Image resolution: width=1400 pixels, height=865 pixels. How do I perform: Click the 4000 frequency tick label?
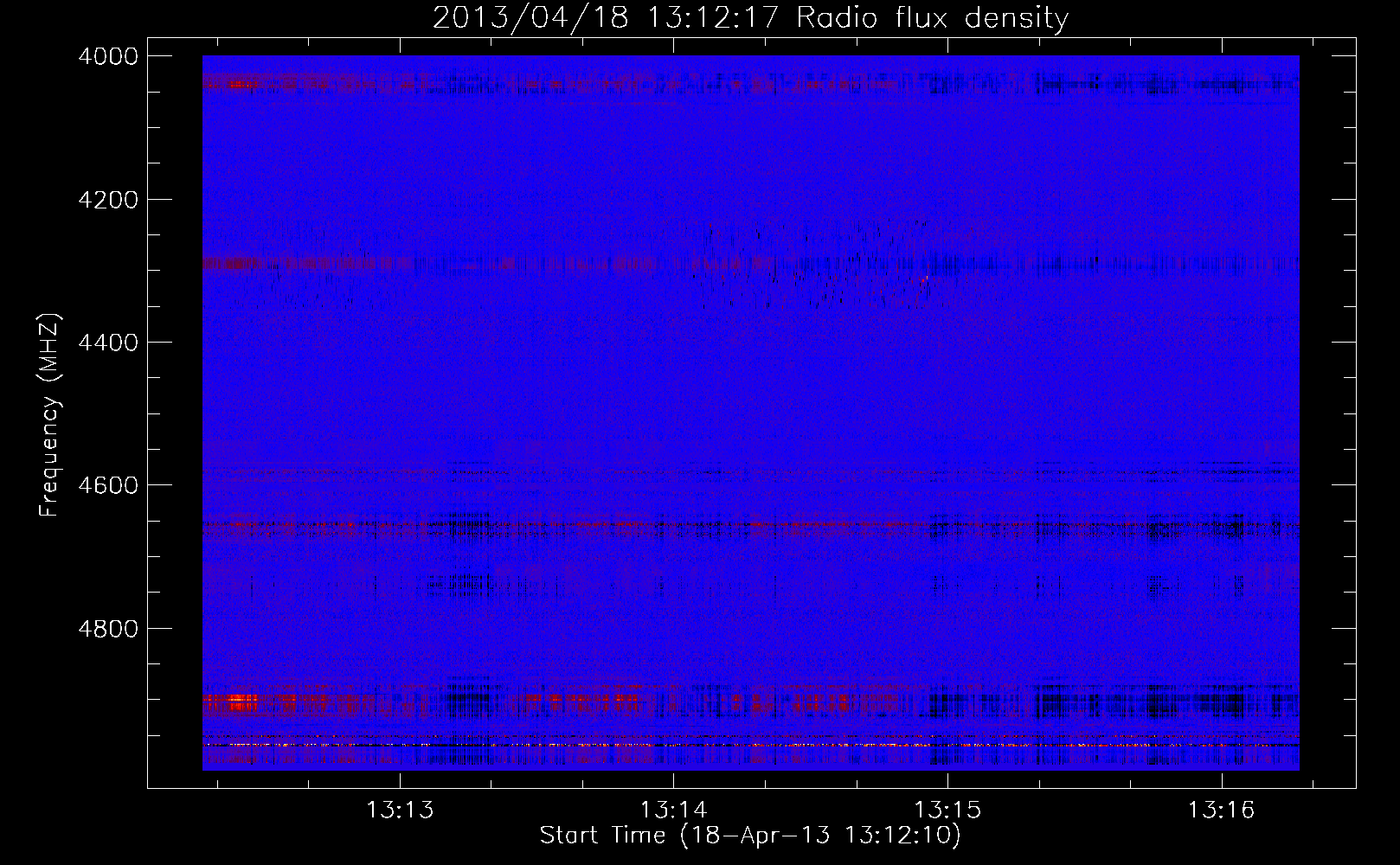coord(108,56)
